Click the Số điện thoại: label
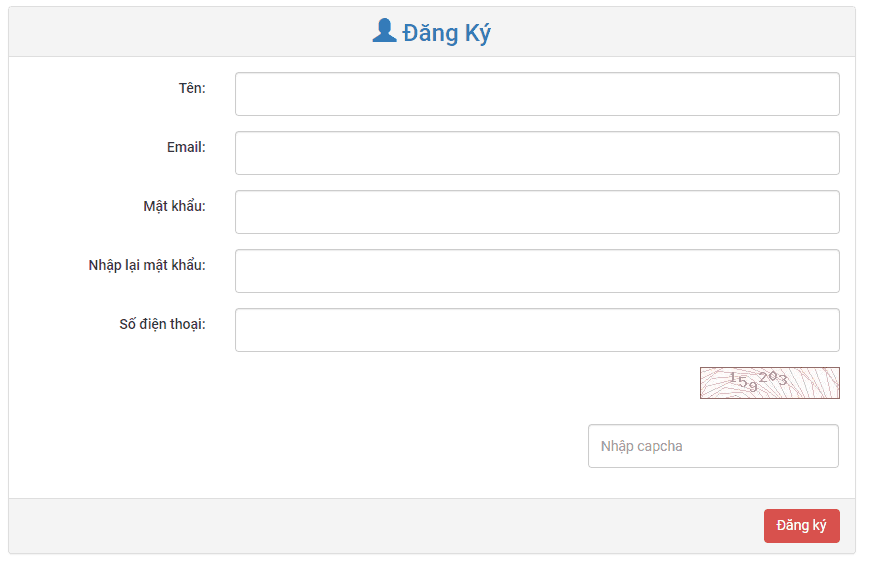 tap(162, 324)
